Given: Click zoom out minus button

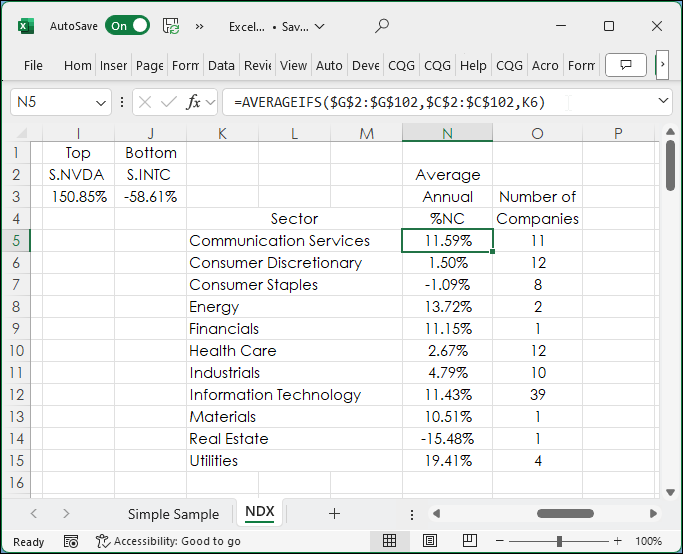Looking at the screenshot, I should (500, 541).
